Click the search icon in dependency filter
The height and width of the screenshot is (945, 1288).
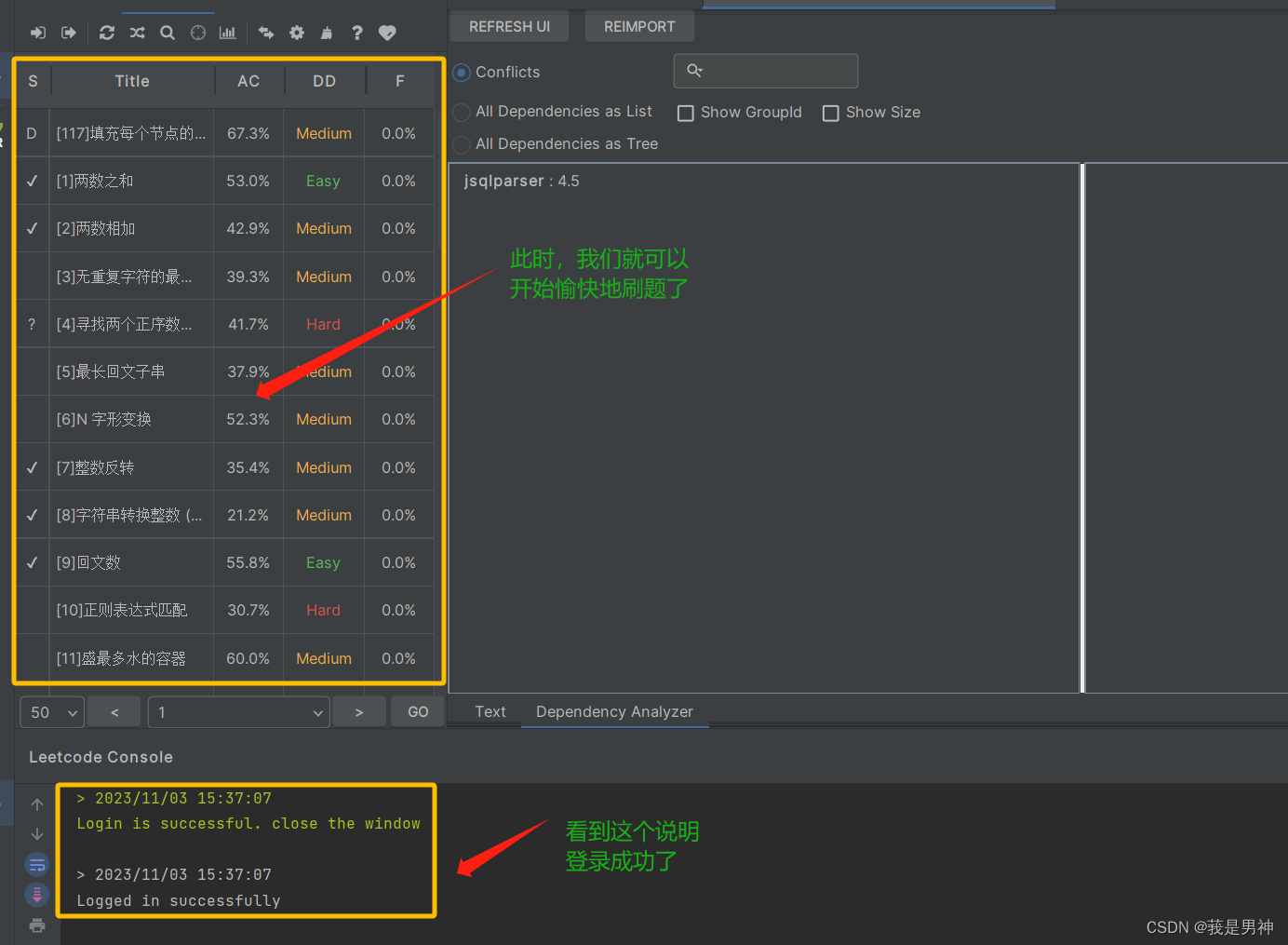click(x=694, y=71)
